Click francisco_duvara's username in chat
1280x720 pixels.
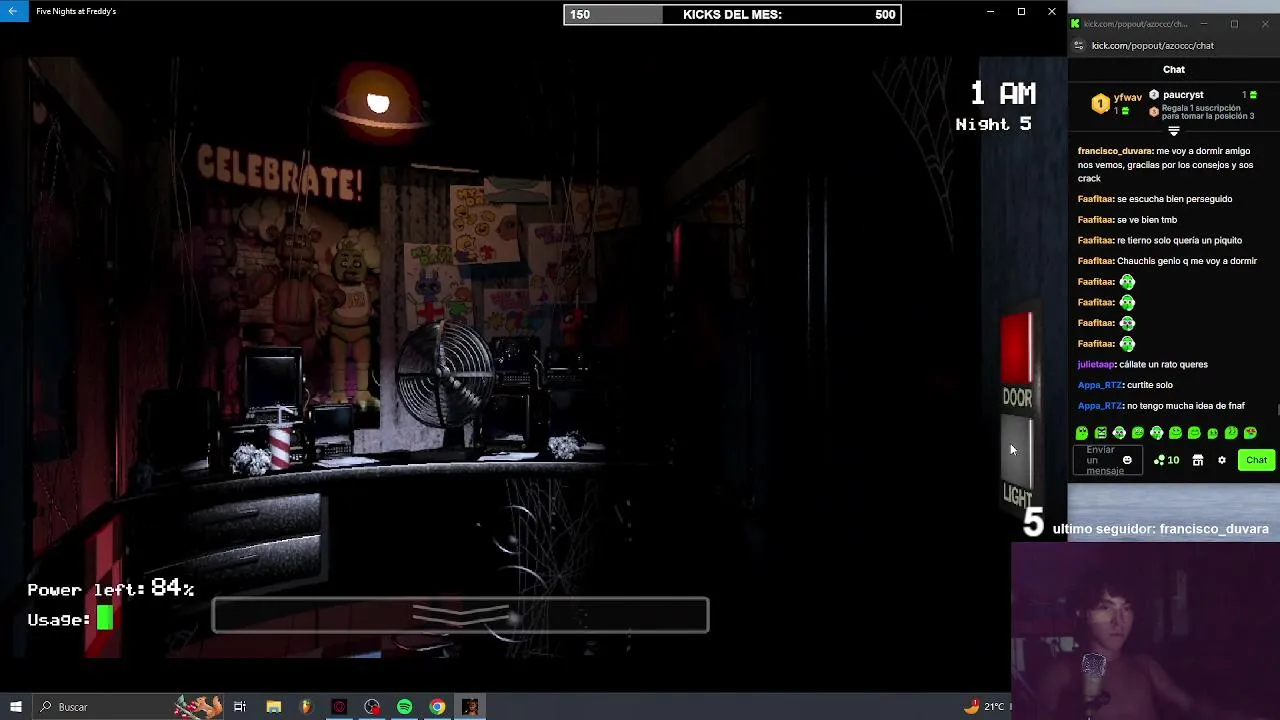click(1115, 151)
